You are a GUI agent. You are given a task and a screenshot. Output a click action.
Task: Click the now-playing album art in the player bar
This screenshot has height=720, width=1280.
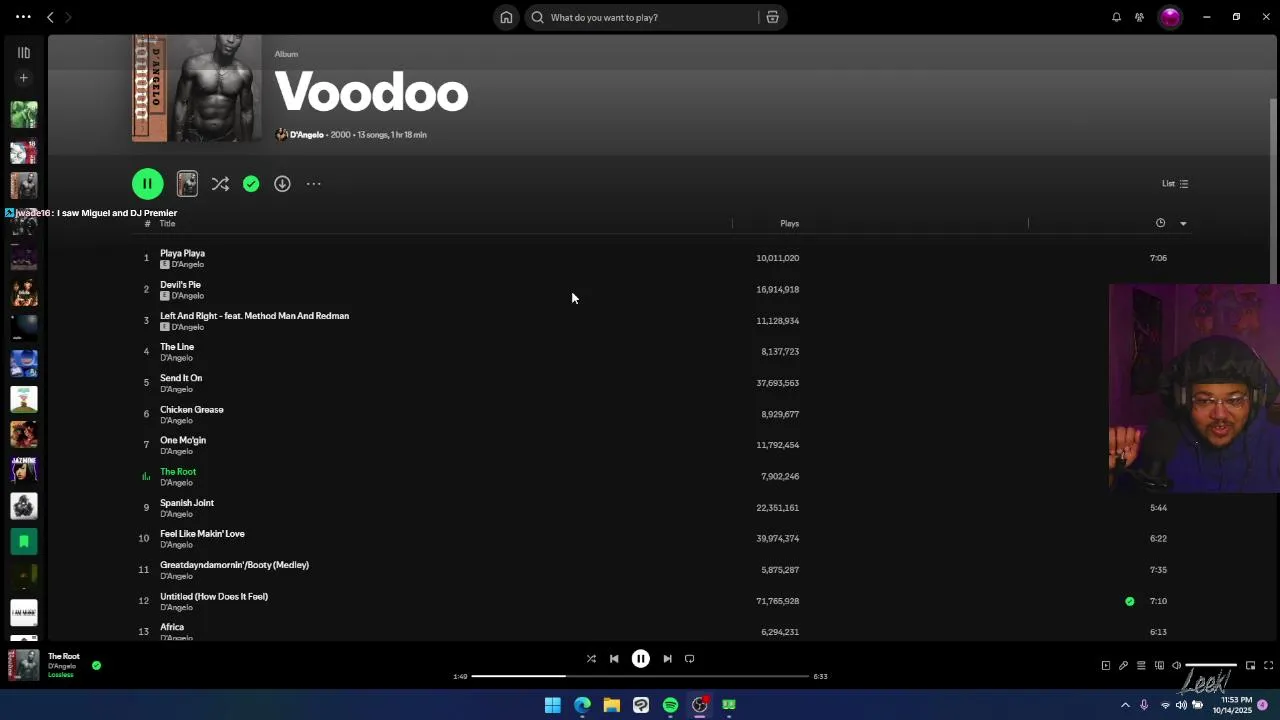click(24, 665)
